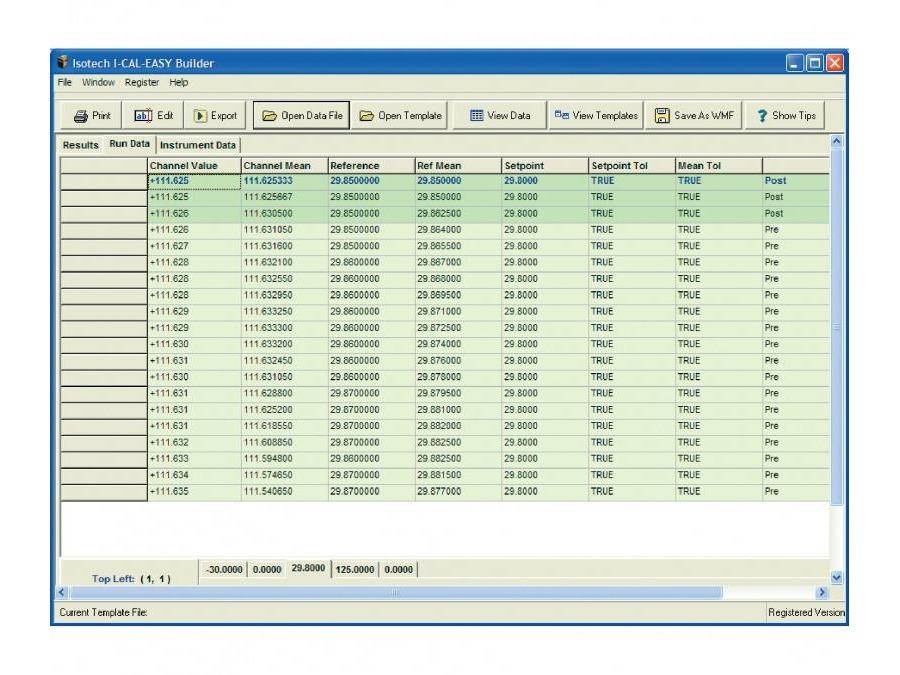Click Channel Mean value 111.633300

coord(285,328)
